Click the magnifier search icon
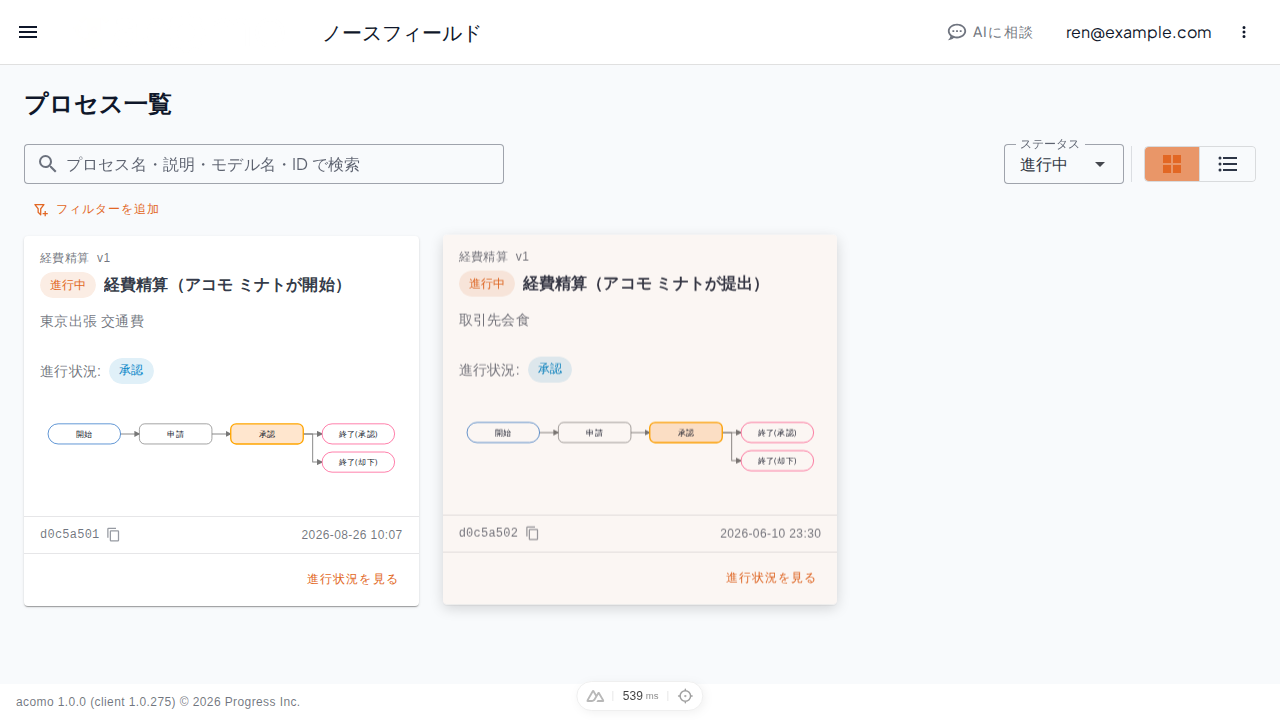The width and height of the screenshot is (1280, 720). [47, 164]
